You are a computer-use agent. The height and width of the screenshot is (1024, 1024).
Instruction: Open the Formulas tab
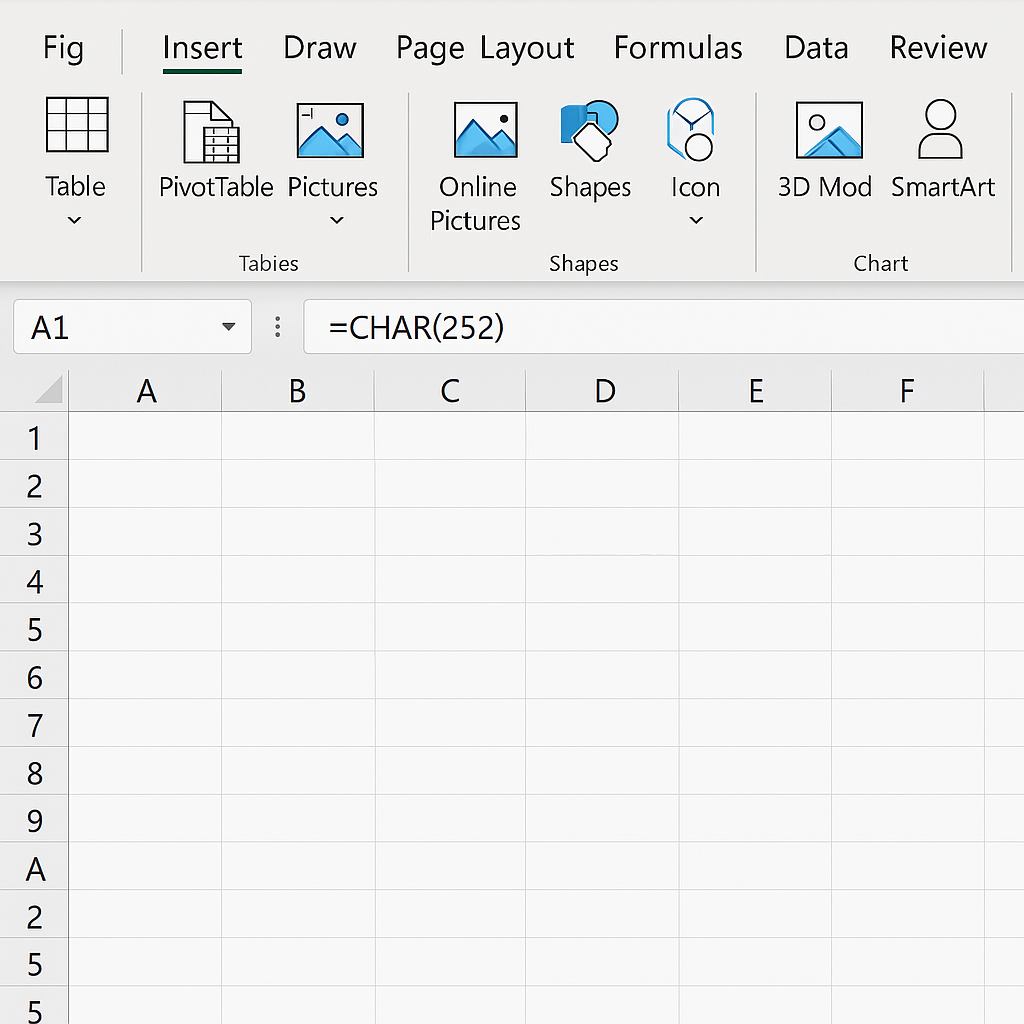click(678, 48)
